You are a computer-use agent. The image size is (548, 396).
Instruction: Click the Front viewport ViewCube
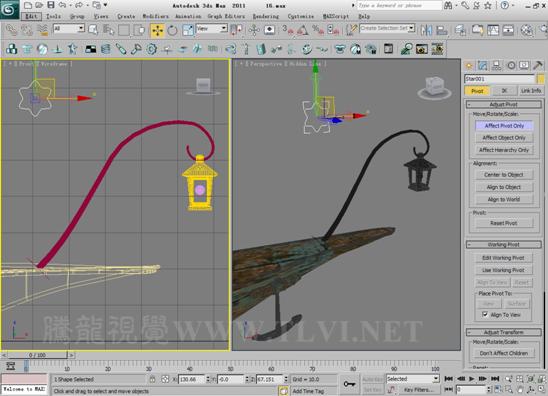[203, 86]
